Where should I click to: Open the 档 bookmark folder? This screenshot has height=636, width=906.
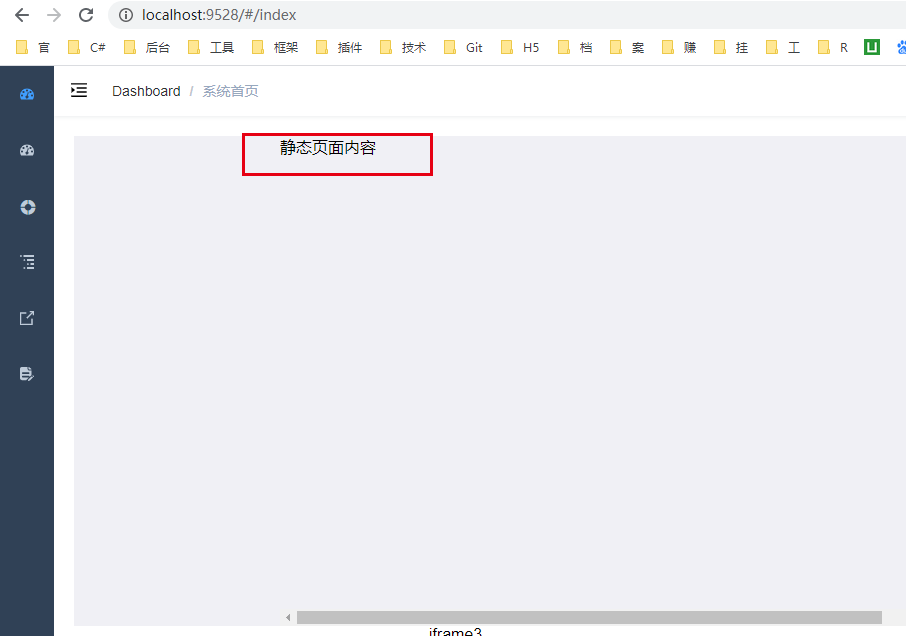click(575, 47)
